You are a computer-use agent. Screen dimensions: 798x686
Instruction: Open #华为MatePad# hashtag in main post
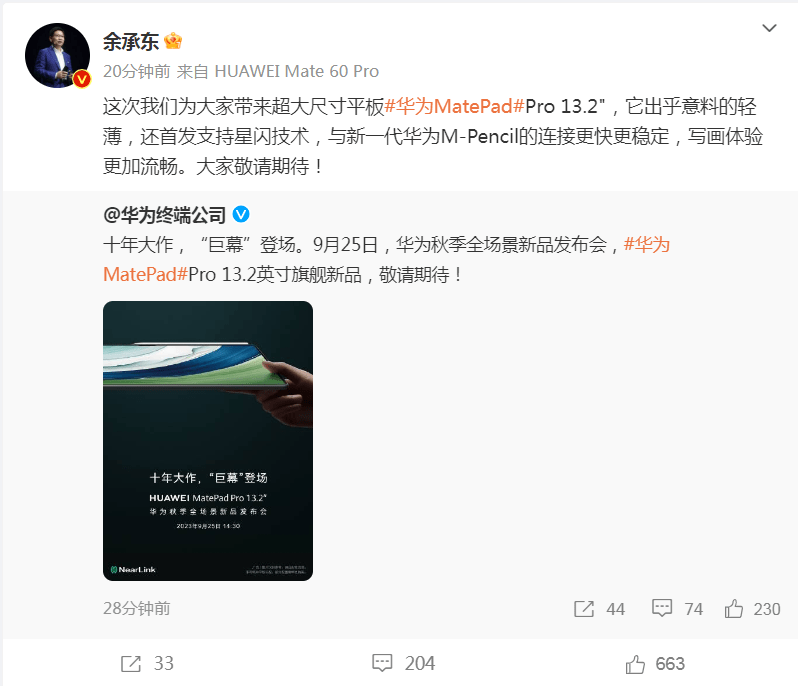(454, 106)
